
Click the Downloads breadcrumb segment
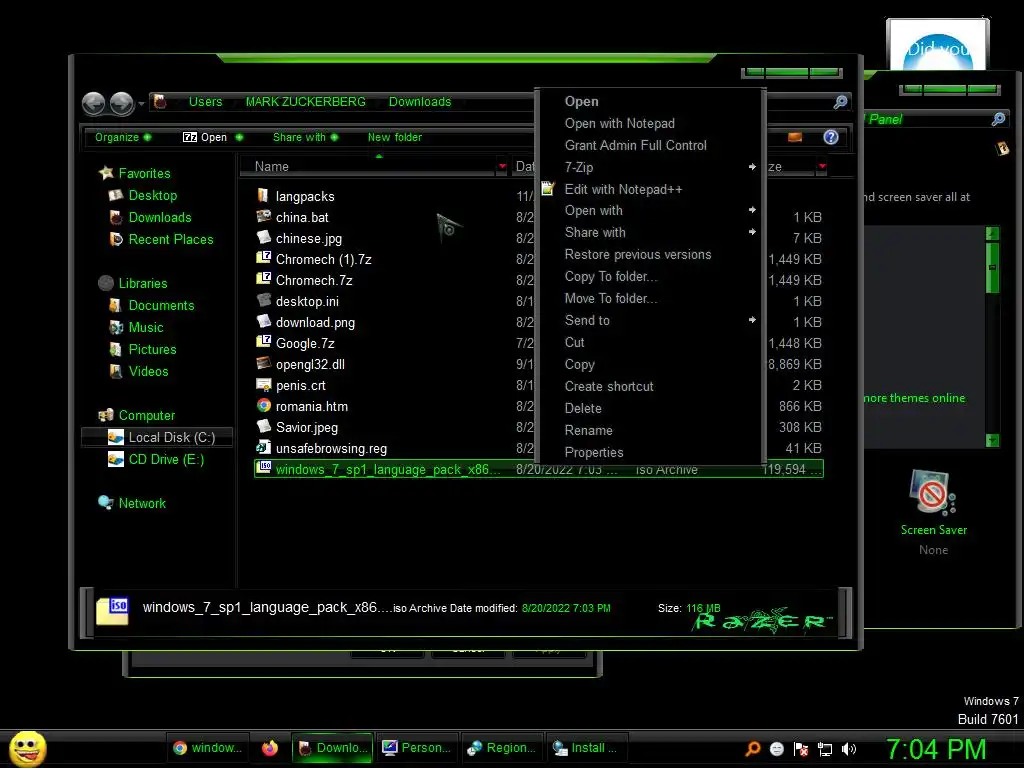420,102
